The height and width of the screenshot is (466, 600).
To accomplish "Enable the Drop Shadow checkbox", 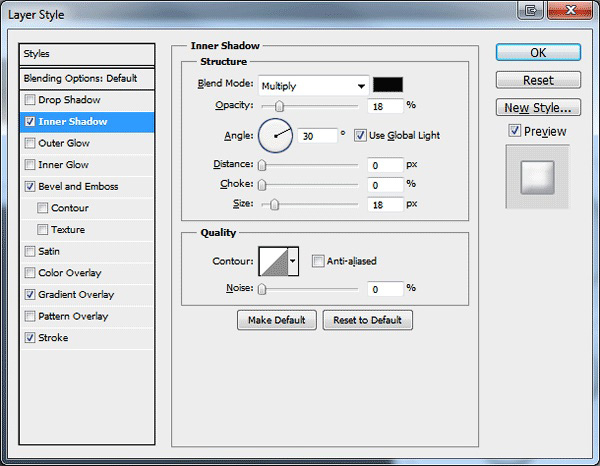I will pos(30,100).
